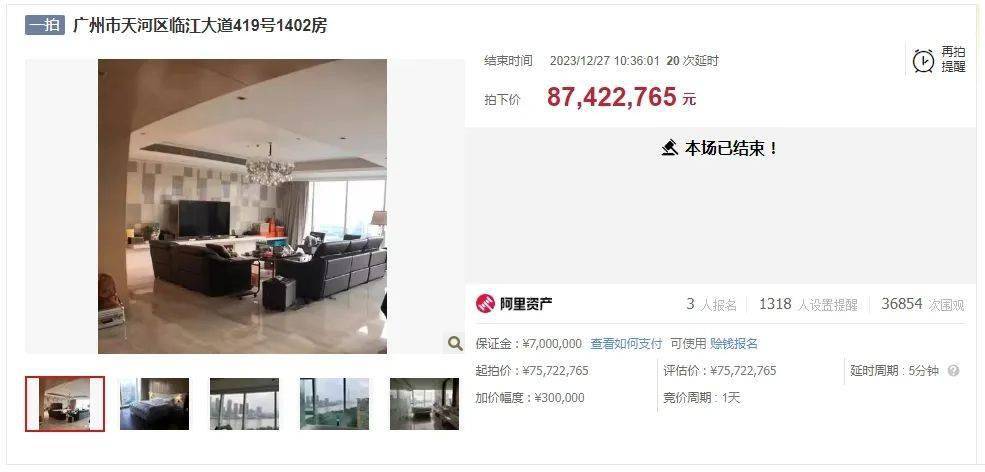Click the 阿里资产 brand name text
985x472 pixels.
click(526, 304)
